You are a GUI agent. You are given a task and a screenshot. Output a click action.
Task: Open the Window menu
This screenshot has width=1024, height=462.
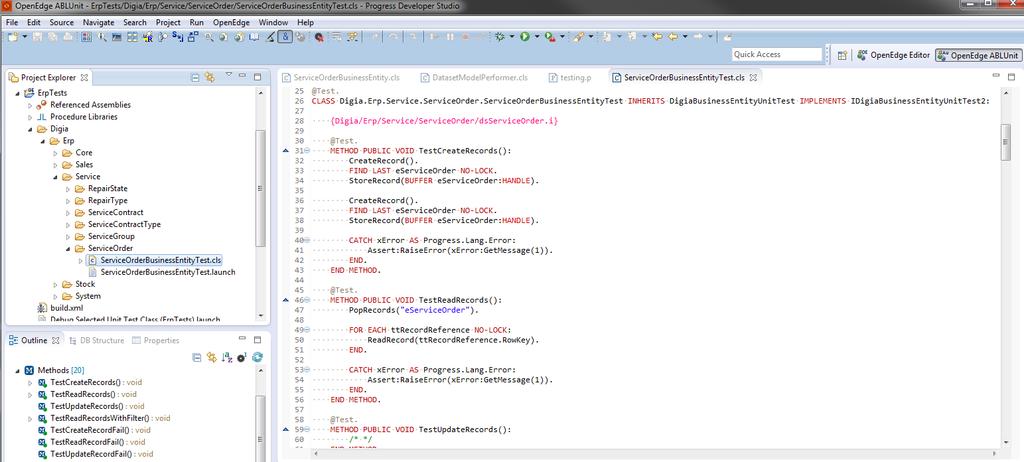[x=273, y=22]
